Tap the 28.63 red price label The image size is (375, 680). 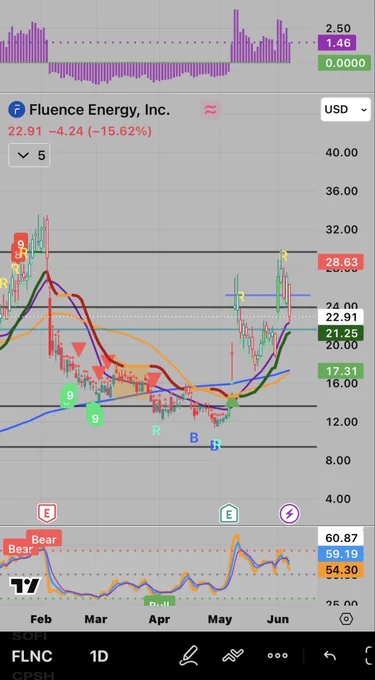pyautogui.click(x=342, y=262)
